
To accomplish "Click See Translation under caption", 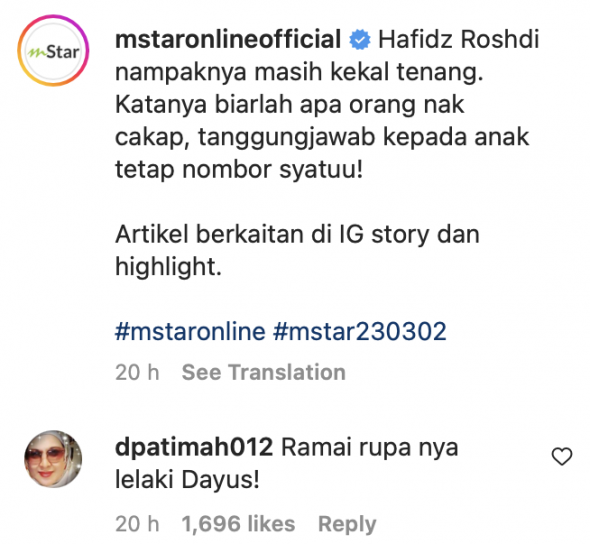I will pos(263,372).
